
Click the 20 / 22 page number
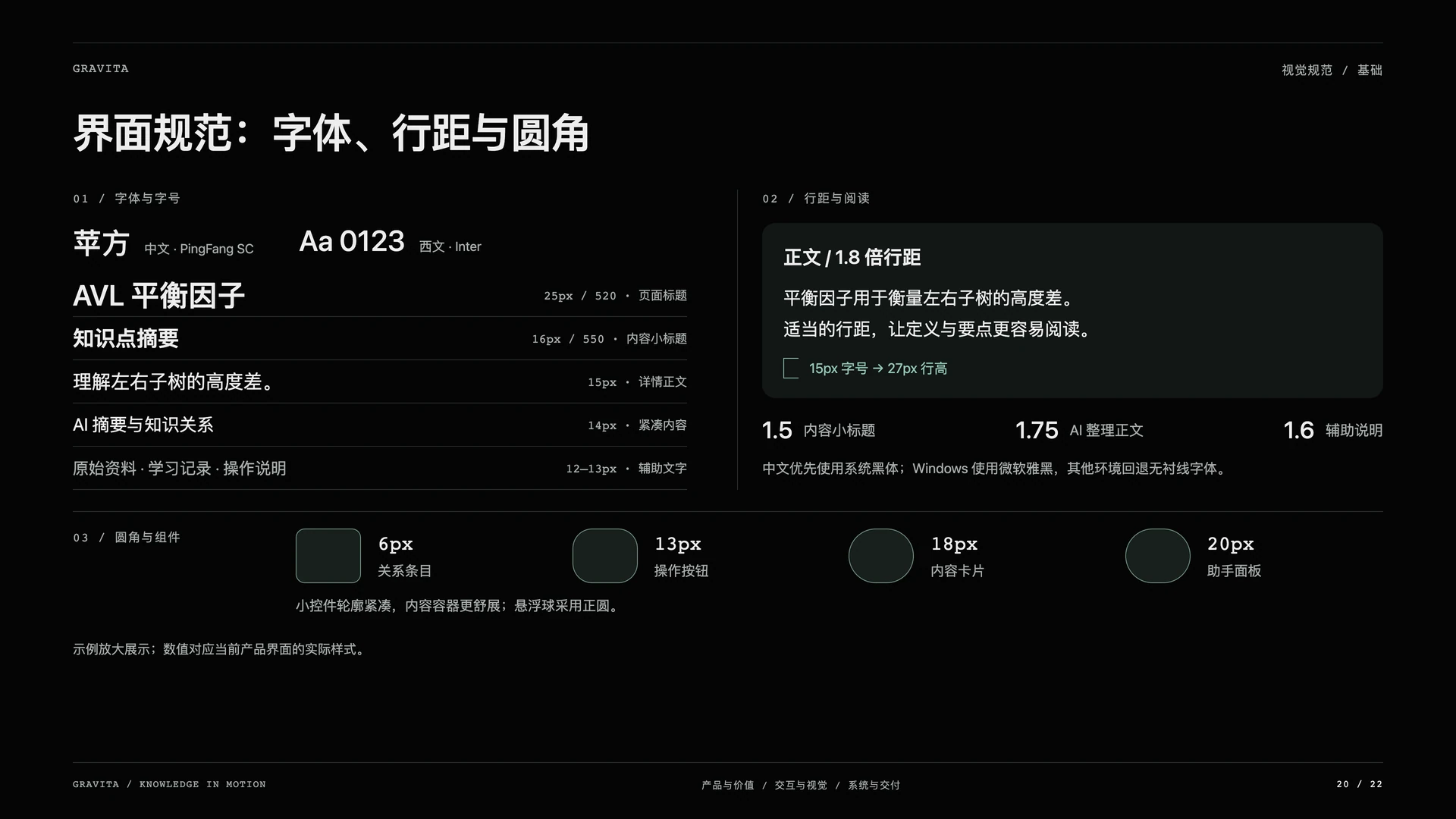(x=1360, y=784)
